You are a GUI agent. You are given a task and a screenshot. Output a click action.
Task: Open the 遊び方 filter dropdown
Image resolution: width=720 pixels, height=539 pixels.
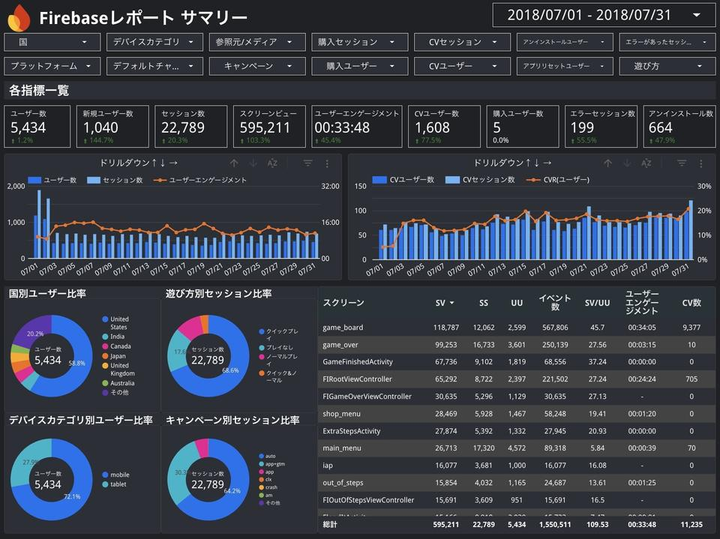(x=667, y=66)
